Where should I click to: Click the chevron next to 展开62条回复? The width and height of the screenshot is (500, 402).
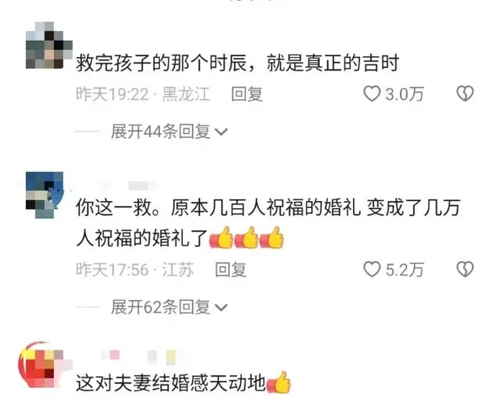click(x=221, y=308)
